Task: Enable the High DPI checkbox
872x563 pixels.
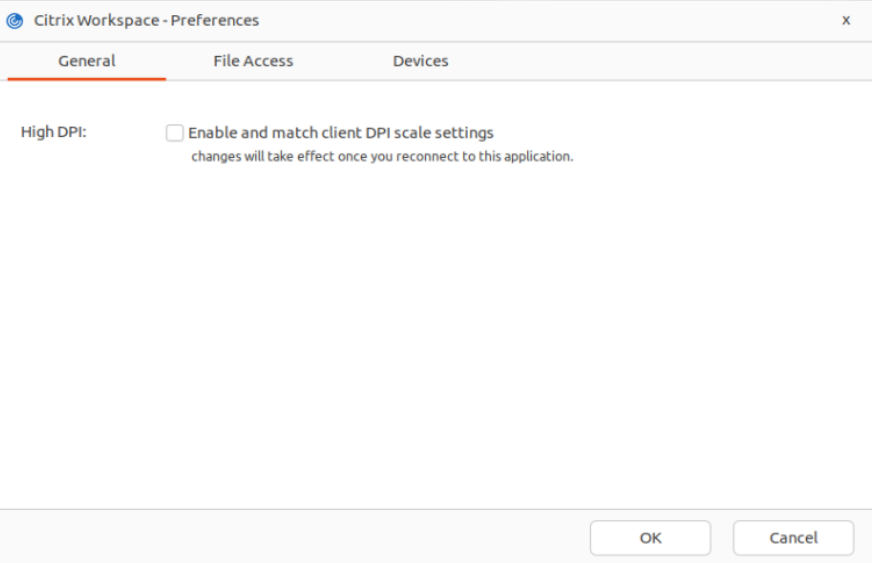Action: 175,132
